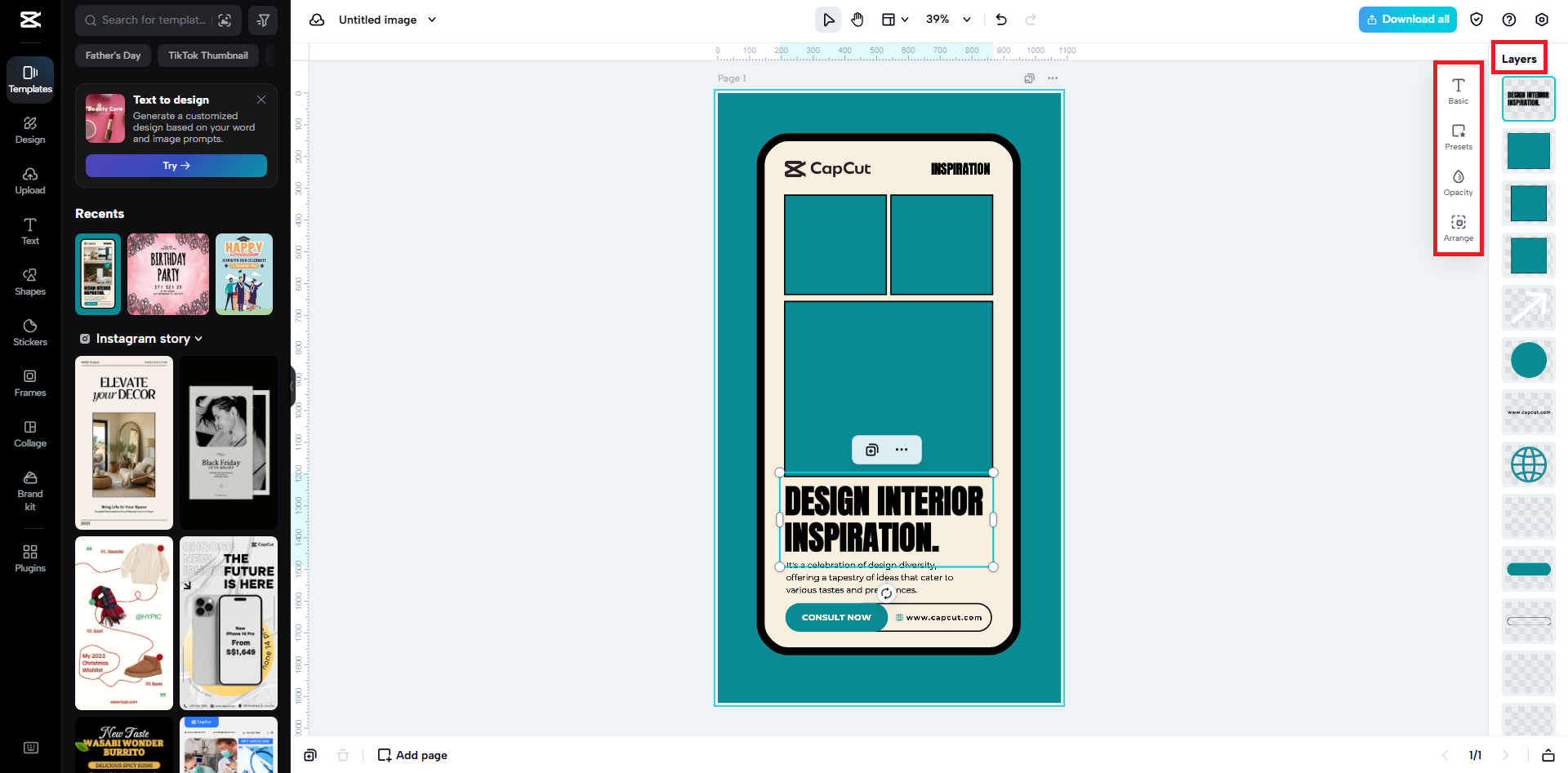Click the Download all button
Viewport: 1568px width, 773px height.
point(1407,19)
